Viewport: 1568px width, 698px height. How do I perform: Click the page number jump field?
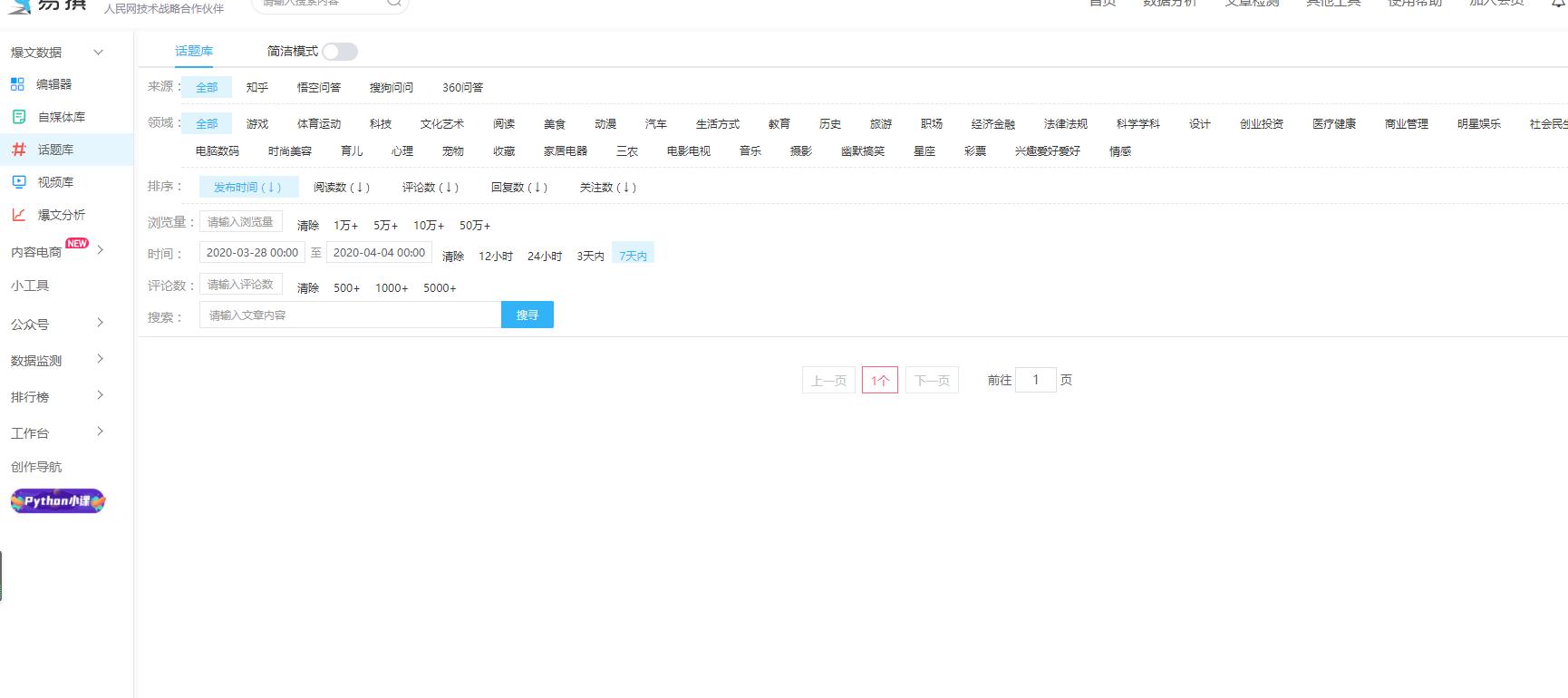point(1036,380)
